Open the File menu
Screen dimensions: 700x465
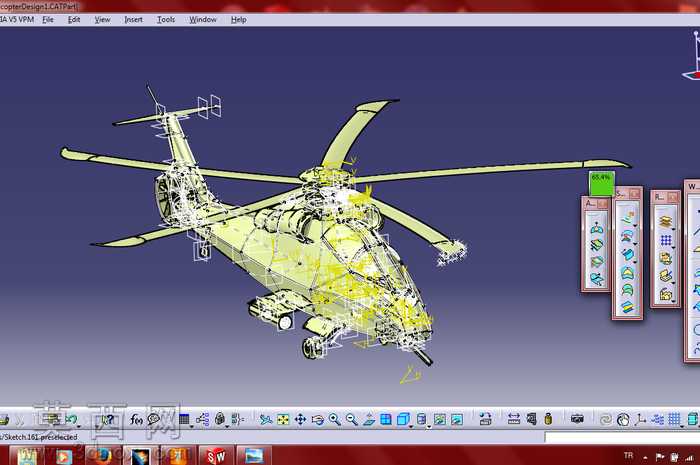click(48, 20)
